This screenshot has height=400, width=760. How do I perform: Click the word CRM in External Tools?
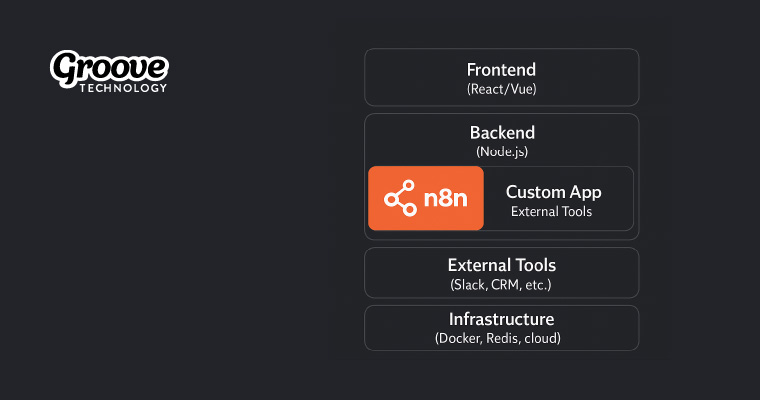[x=506, y=285]
